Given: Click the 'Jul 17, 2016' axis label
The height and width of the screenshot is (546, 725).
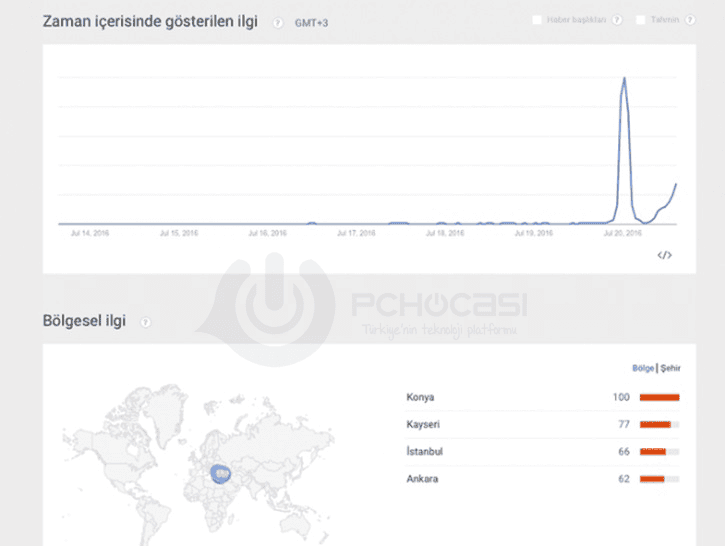Looking at the screenshot, I should click(x=356, y=233).
